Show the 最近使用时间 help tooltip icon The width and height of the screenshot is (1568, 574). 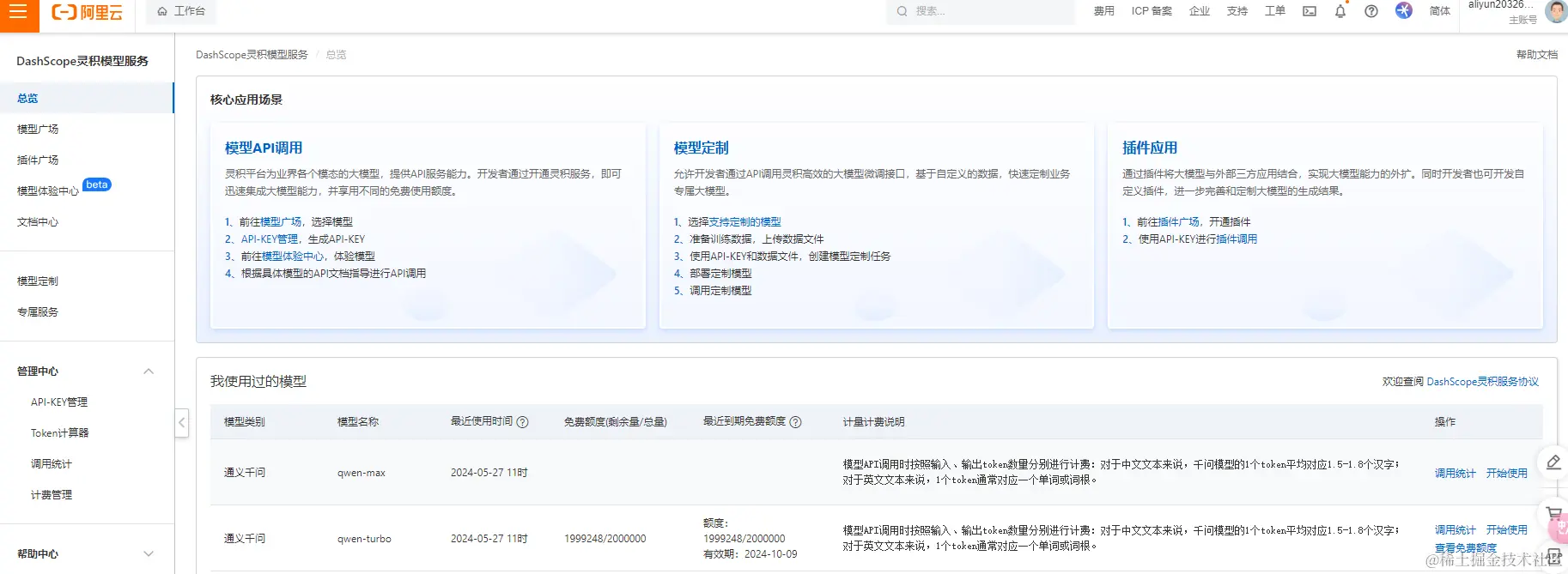tap(523, 422)
